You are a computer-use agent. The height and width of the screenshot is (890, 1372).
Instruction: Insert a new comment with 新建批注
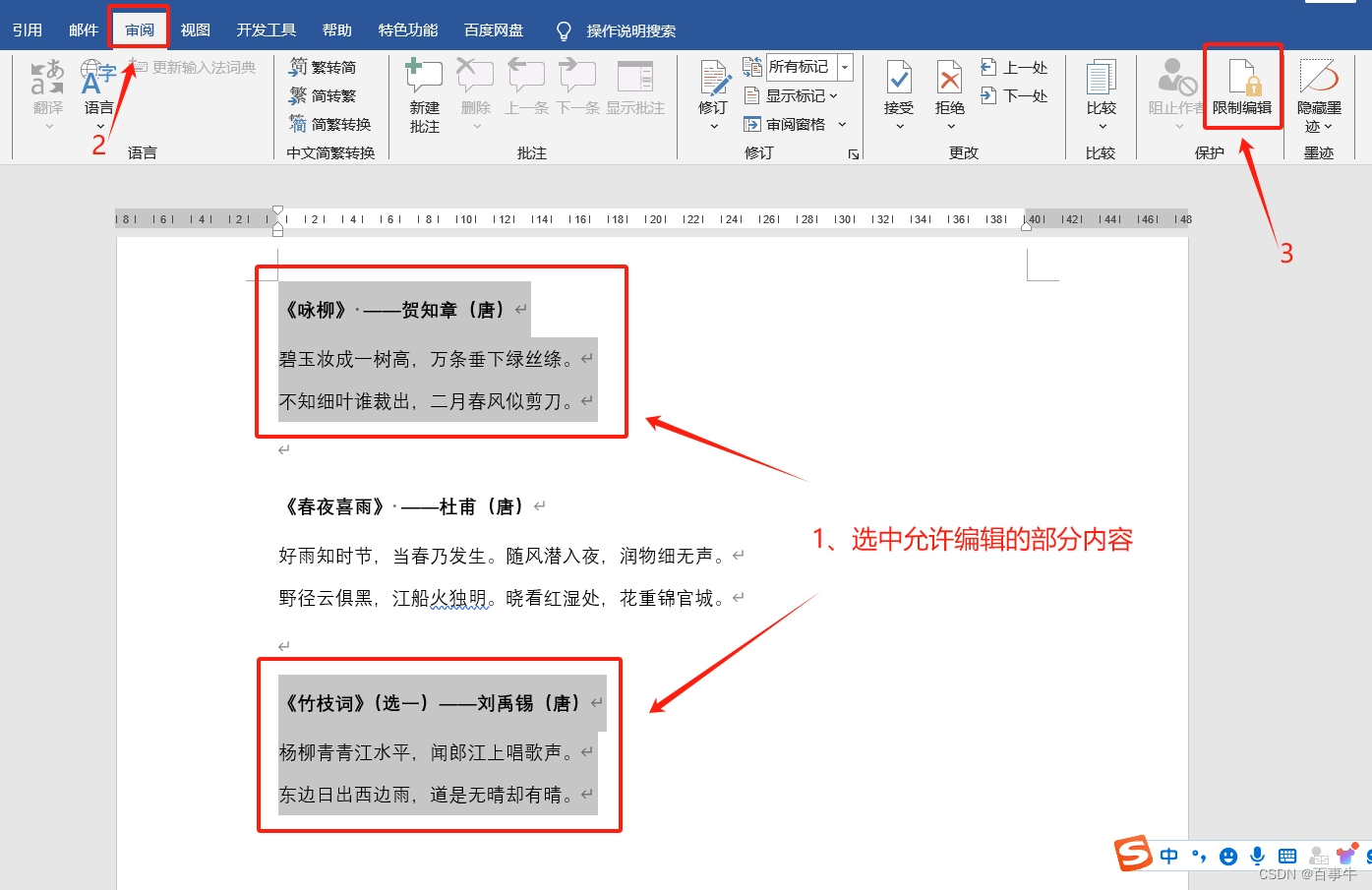pos(425,95)
